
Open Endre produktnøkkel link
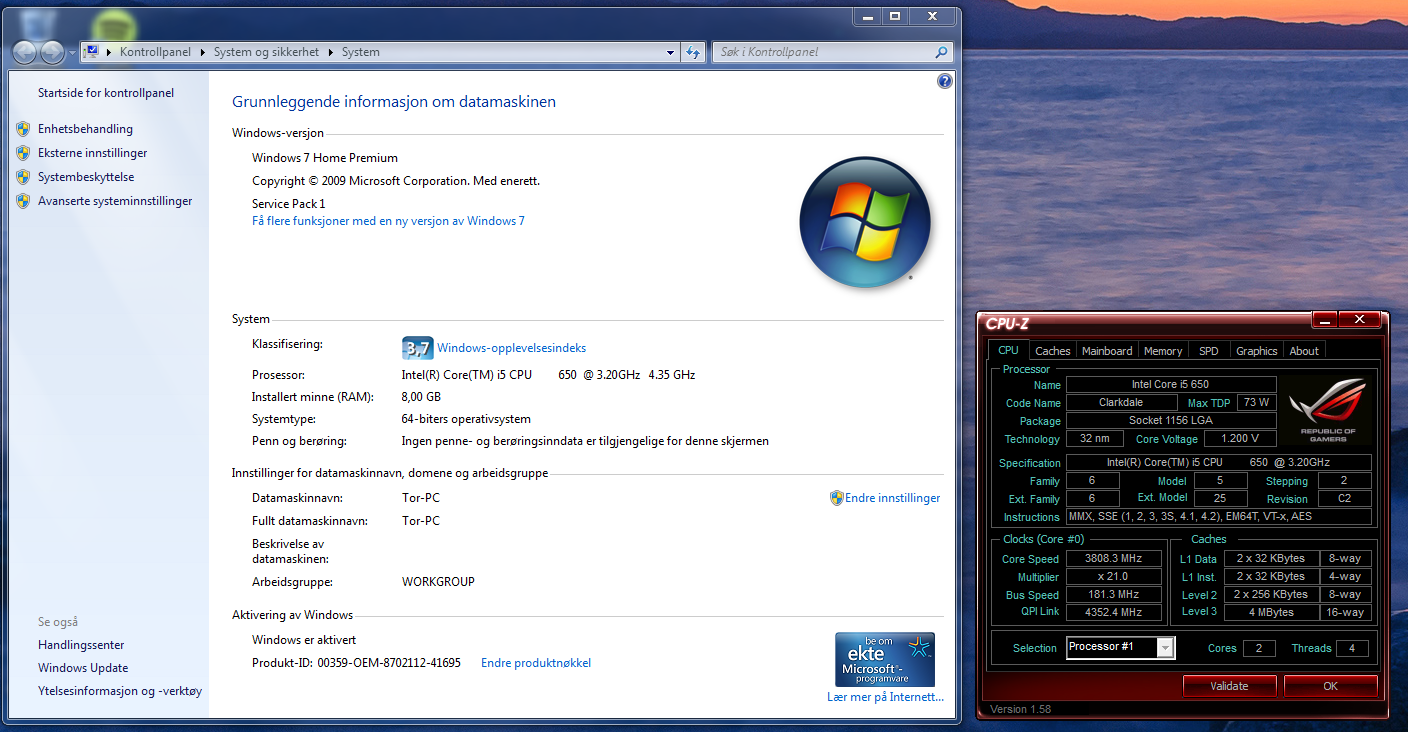[x=536, y=663]
